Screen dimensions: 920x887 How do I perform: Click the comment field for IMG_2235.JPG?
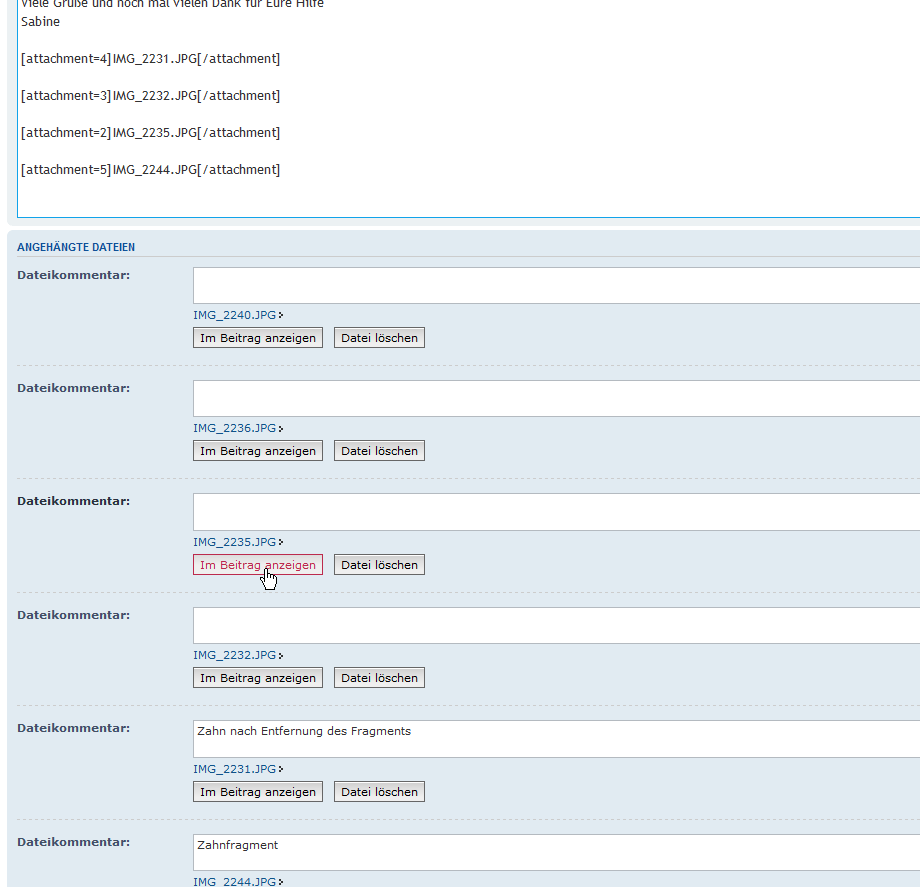(x=555, y=512)
